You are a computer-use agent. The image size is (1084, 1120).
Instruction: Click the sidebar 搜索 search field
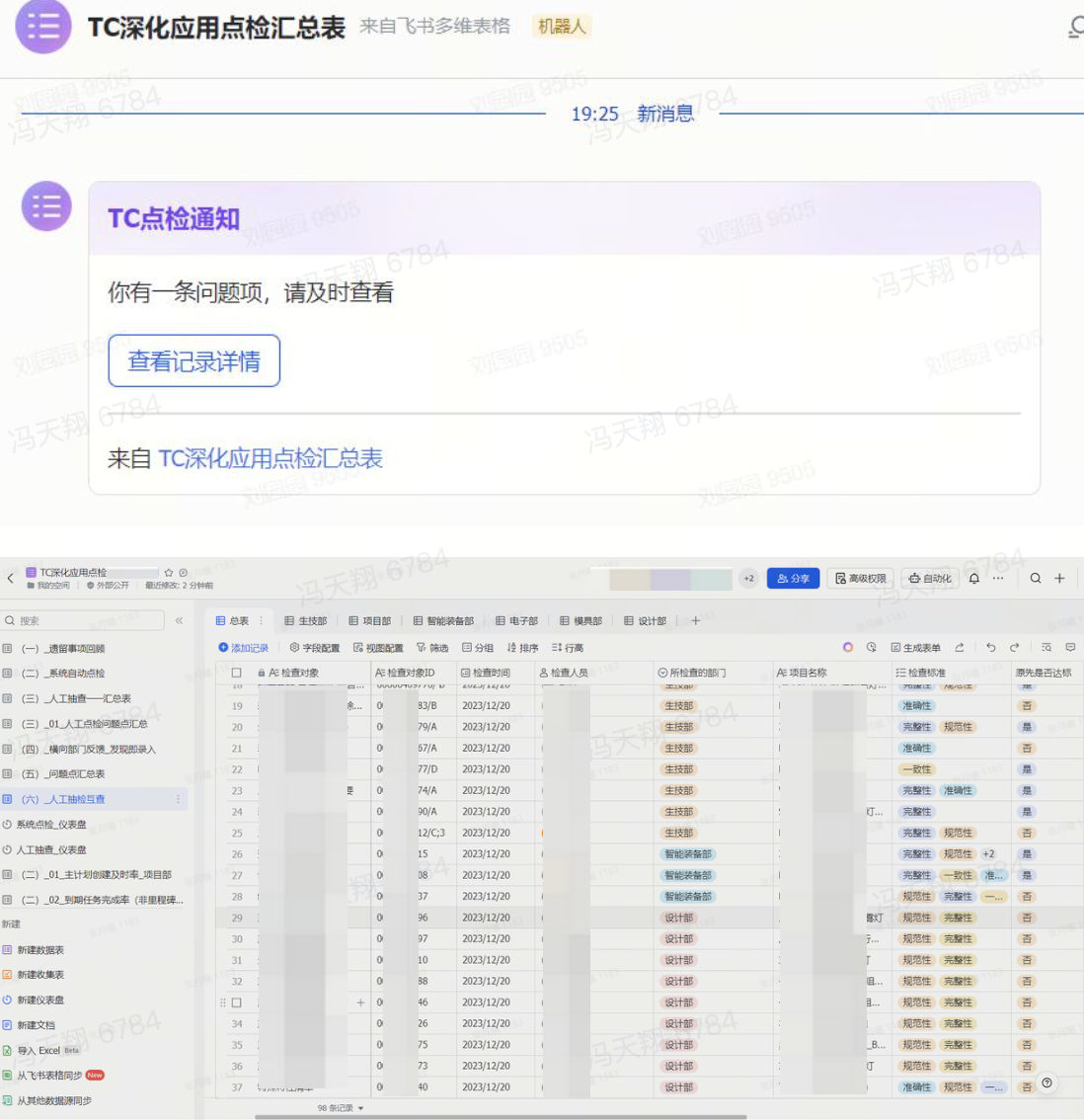(x=89, y=621)
